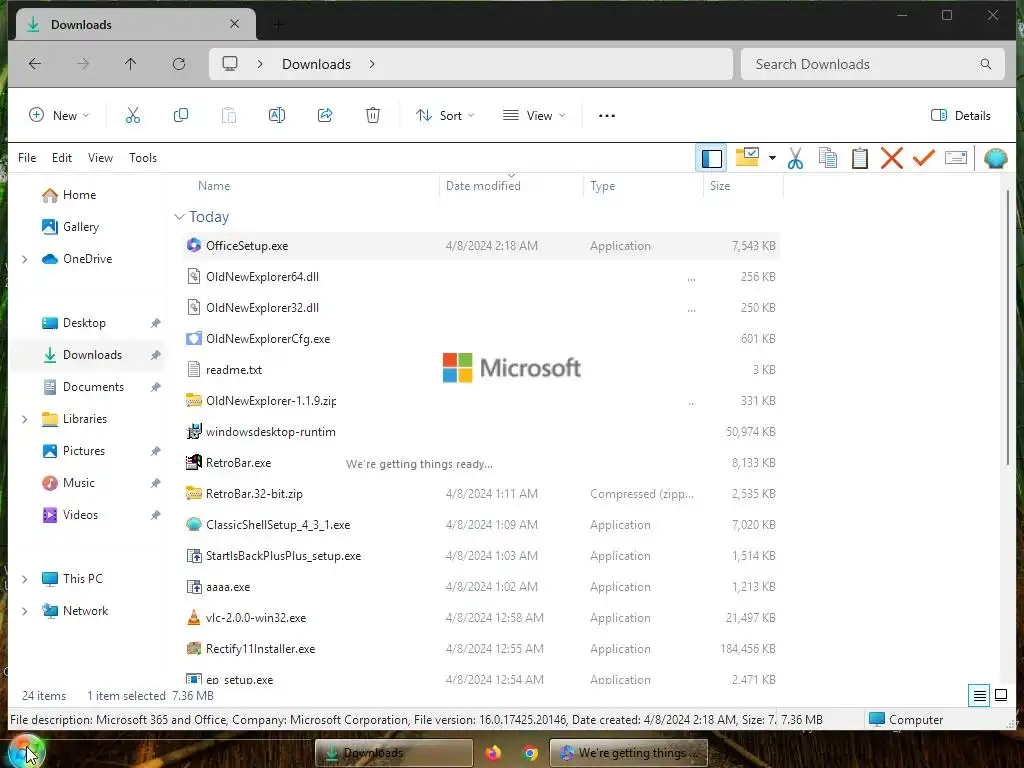Click the Back arrow button
The height and width of the screenshot is (768, 1024).
(x=35, y=64)
